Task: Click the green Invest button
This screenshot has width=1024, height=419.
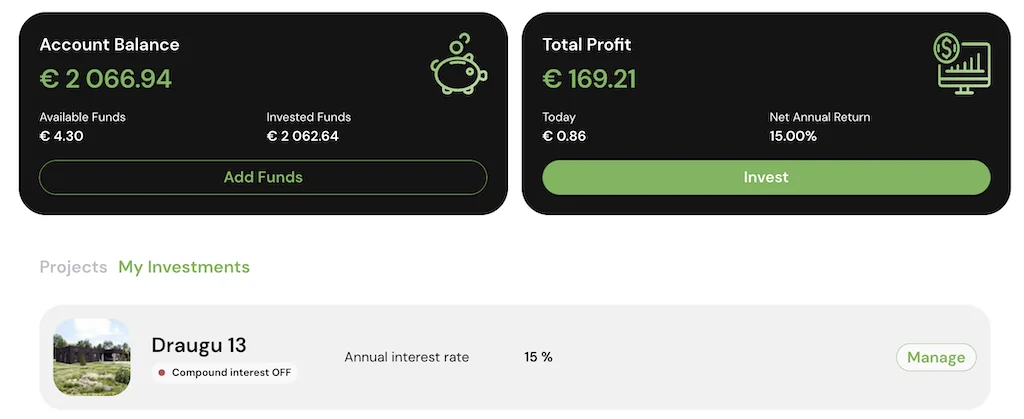Action: [x=766, y=177]
